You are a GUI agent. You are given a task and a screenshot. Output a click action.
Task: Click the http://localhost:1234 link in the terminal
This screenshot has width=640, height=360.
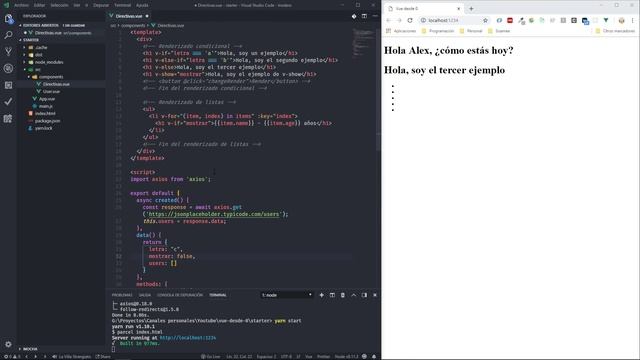(188, 338)
